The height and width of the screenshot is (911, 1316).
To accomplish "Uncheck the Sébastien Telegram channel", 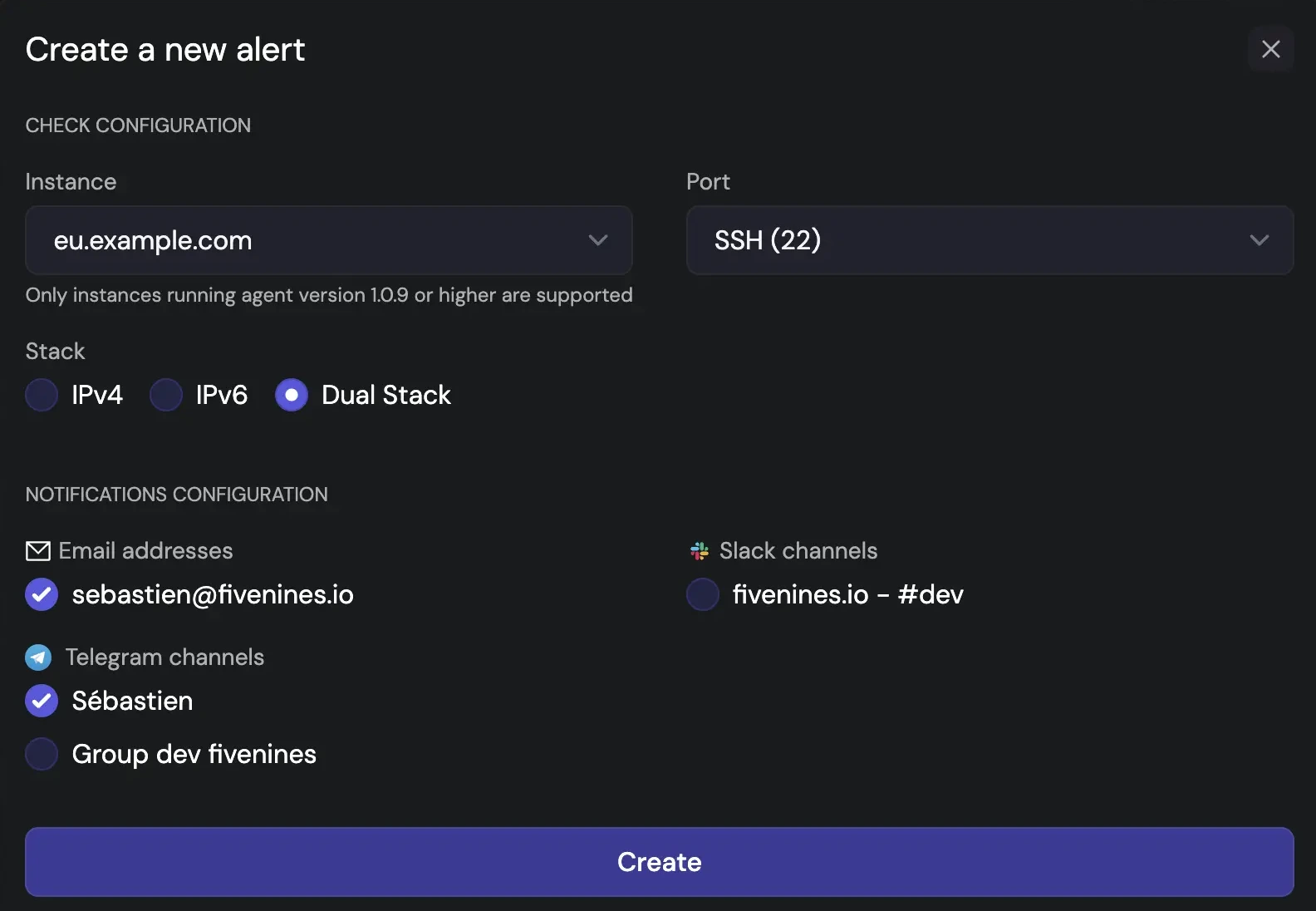I will pos(42,701).
